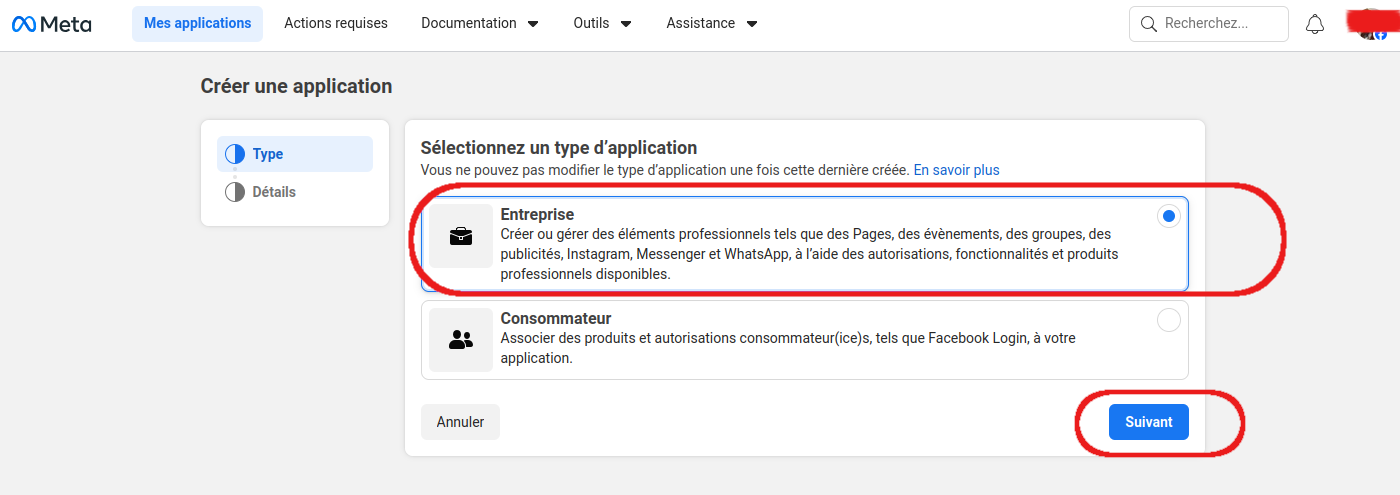1400x495 pixels.
Task: Open the notifications bell
Action: click(x=1315, y=24)
